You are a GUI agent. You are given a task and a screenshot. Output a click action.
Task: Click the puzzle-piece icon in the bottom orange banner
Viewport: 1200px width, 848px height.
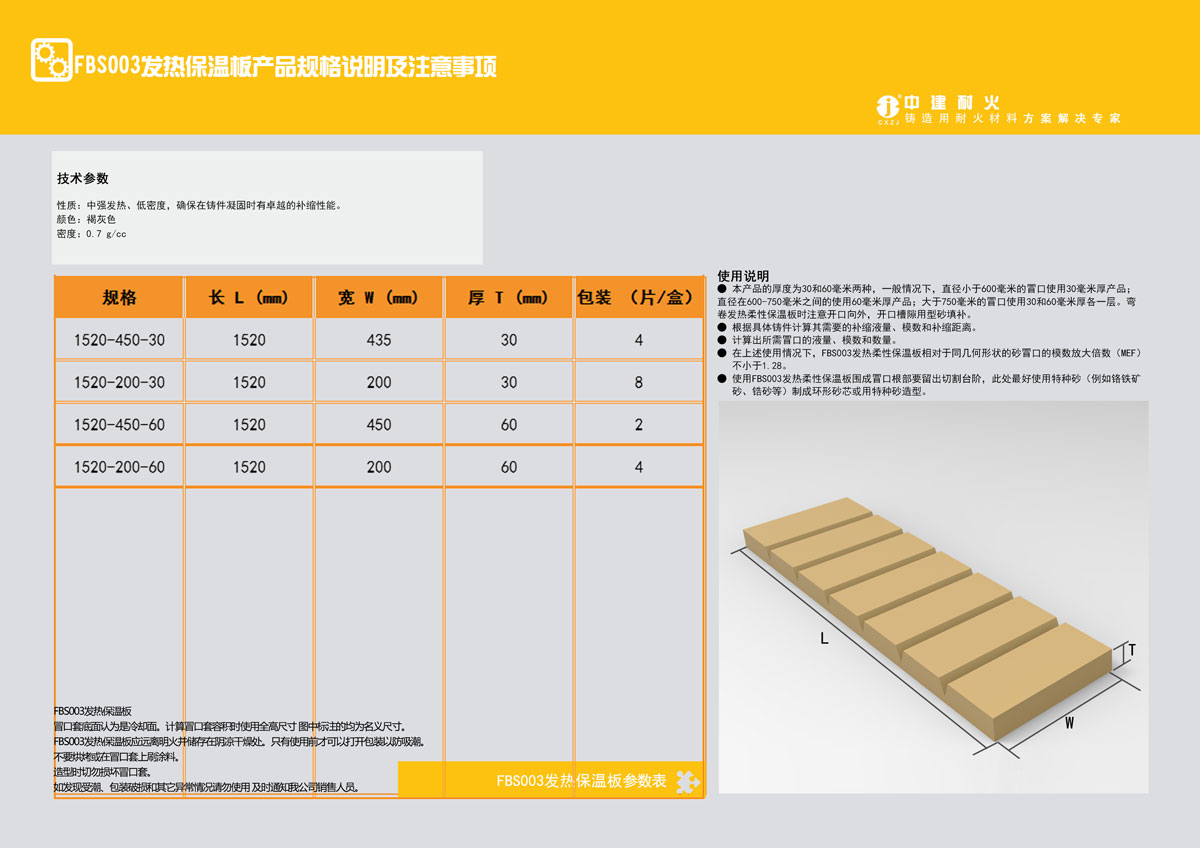[687, 782]
